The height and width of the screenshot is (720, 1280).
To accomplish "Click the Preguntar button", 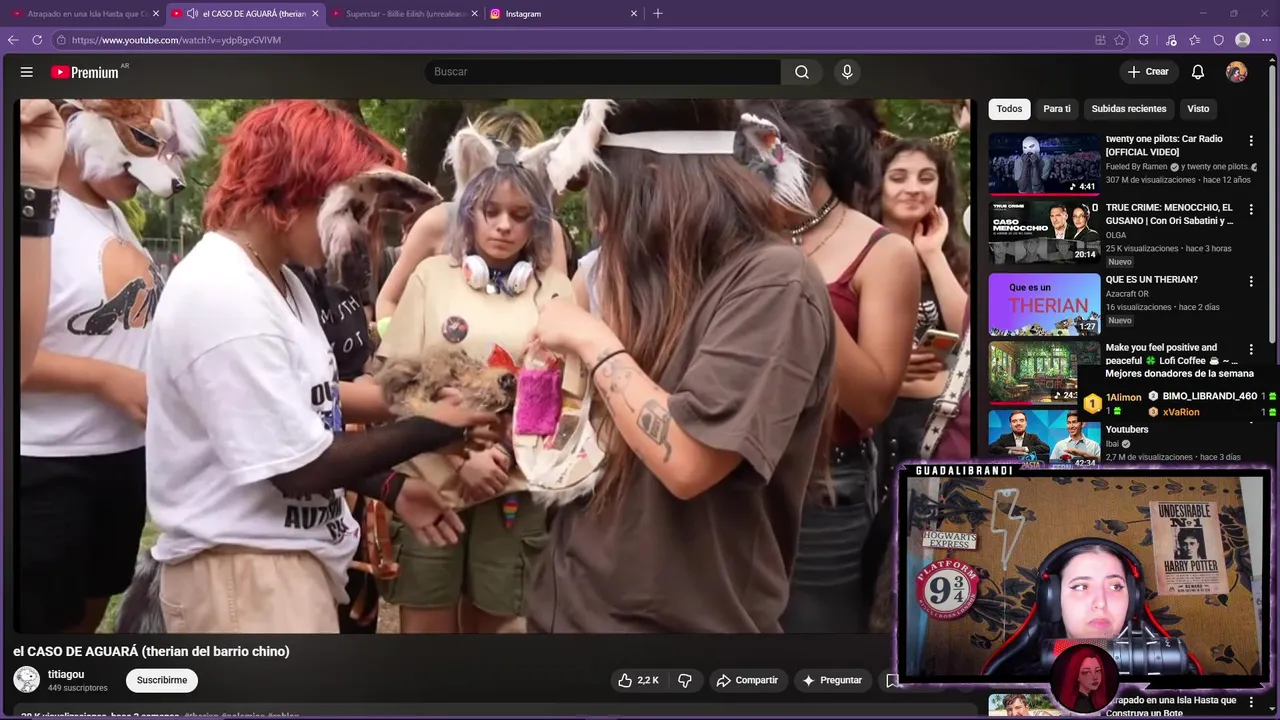I will [832, 680].
